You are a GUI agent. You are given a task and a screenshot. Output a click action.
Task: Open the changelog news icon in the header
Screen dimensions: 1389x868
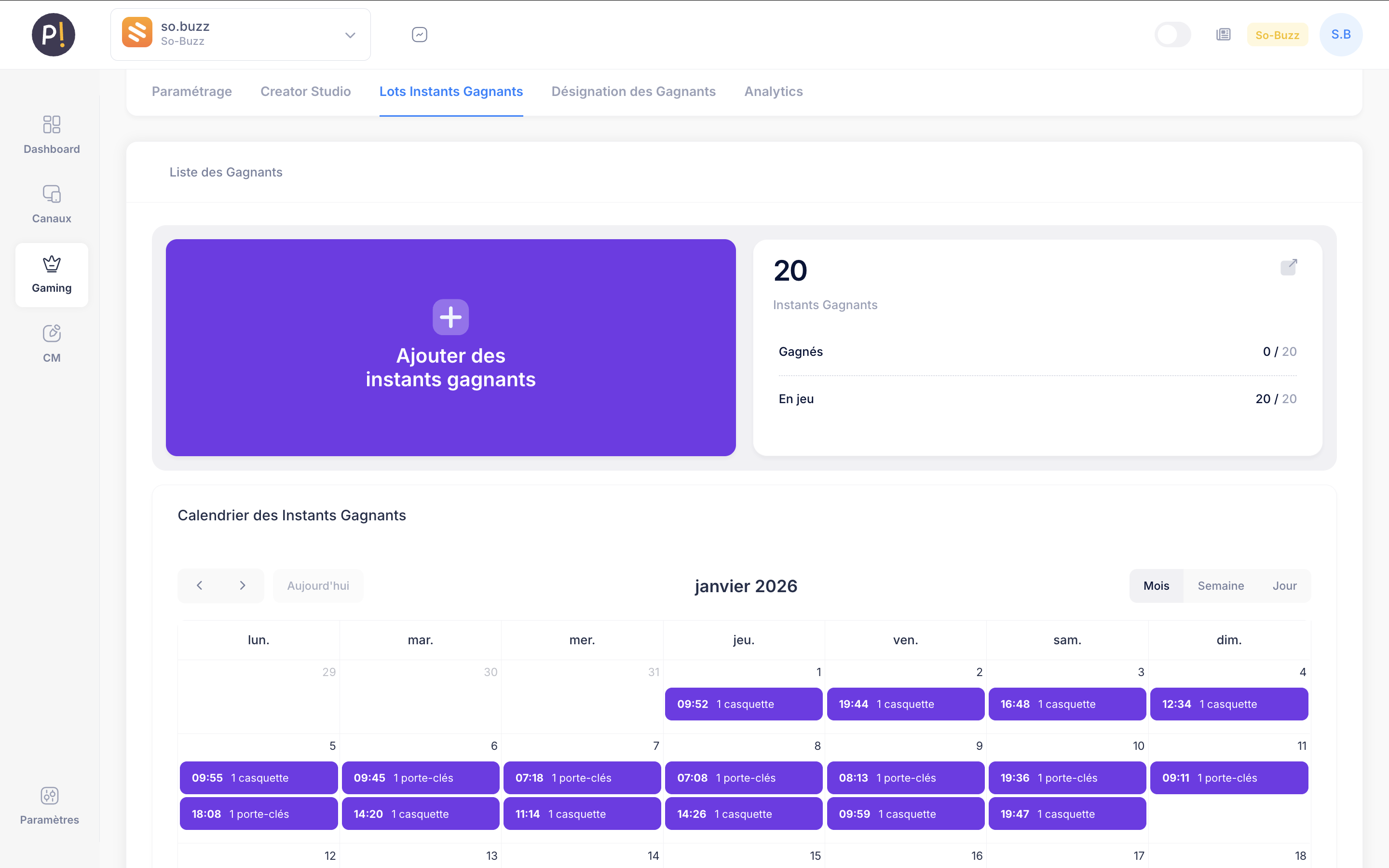tap(1224, 34)
